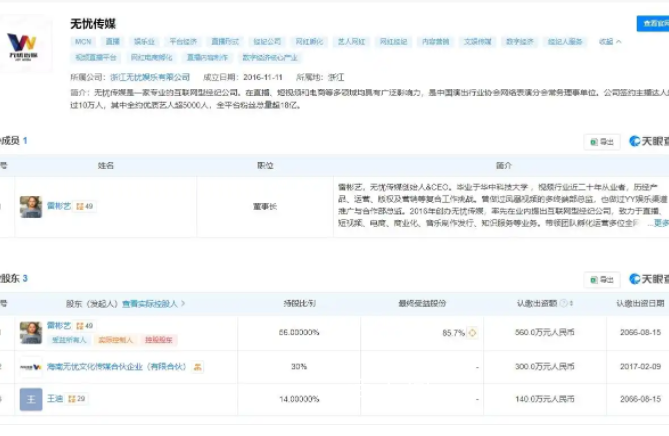669x436 pixels.
Task: Select the 直播内容制作 tag
Action: [x=207, y=57]
